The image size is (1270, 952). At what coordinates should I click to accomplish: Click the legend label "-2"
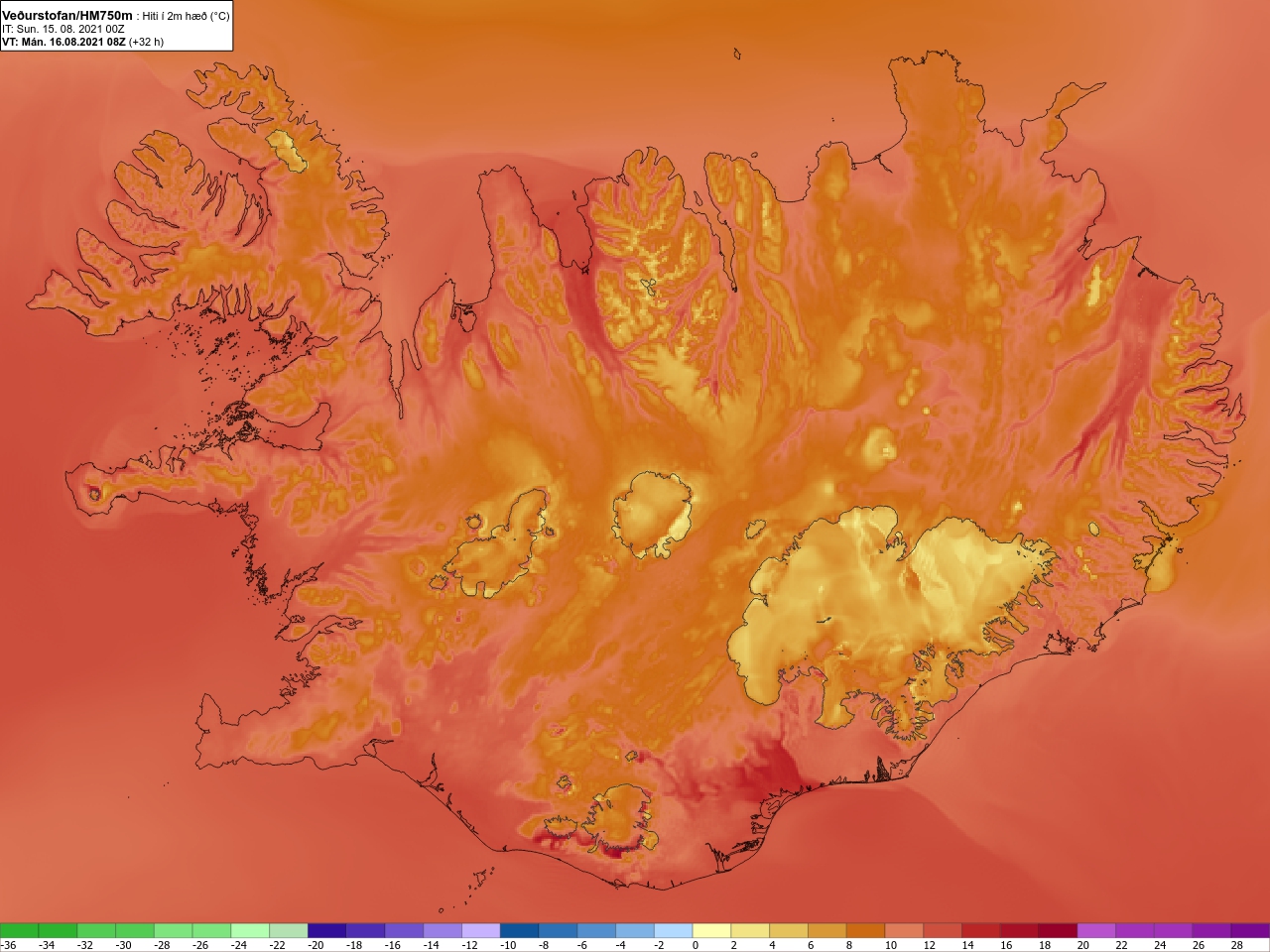659,945
